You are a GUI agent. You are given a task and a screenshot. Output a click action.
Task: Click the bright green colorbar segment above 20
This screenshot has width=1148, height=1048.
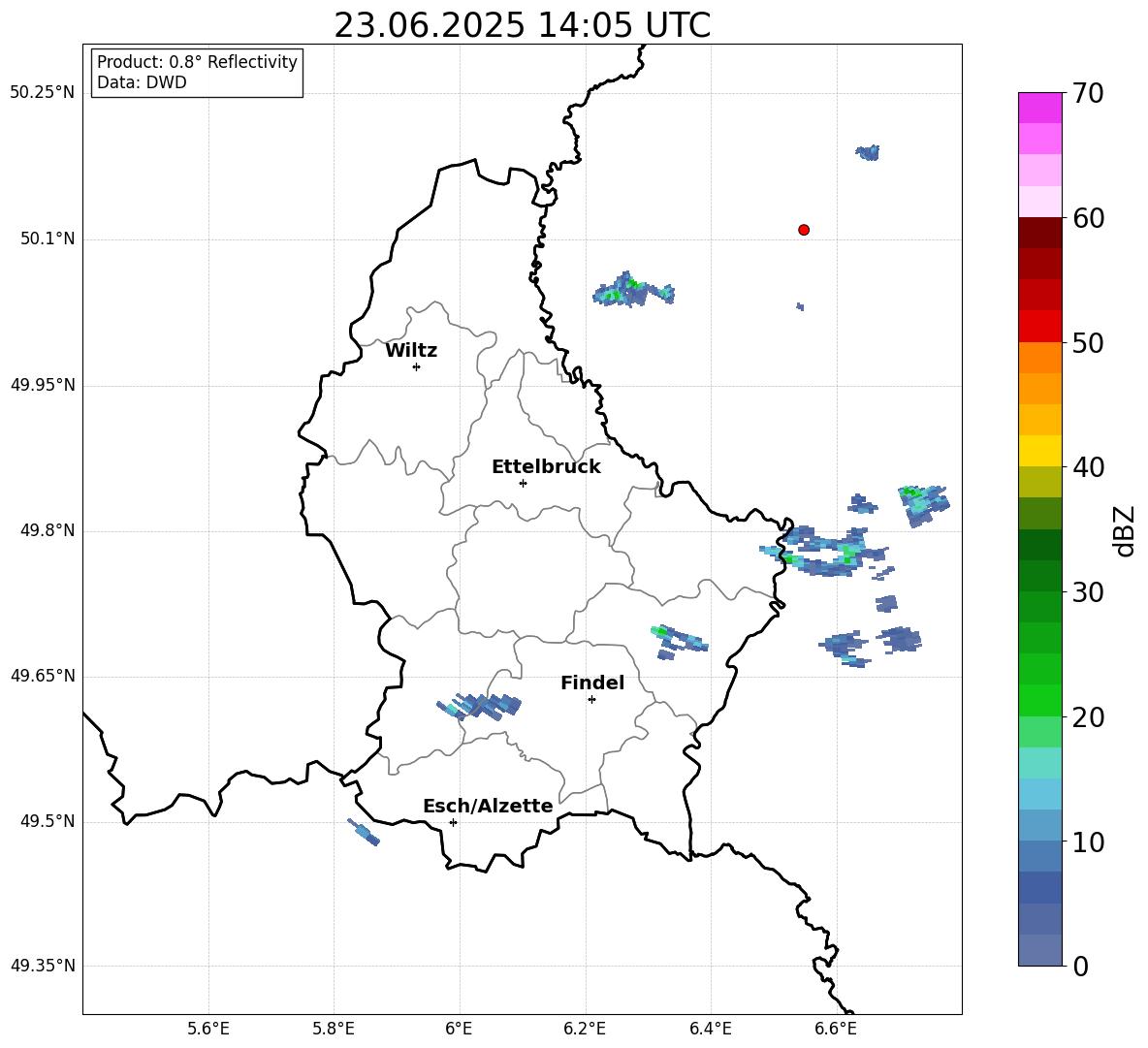coord(1039,701)
